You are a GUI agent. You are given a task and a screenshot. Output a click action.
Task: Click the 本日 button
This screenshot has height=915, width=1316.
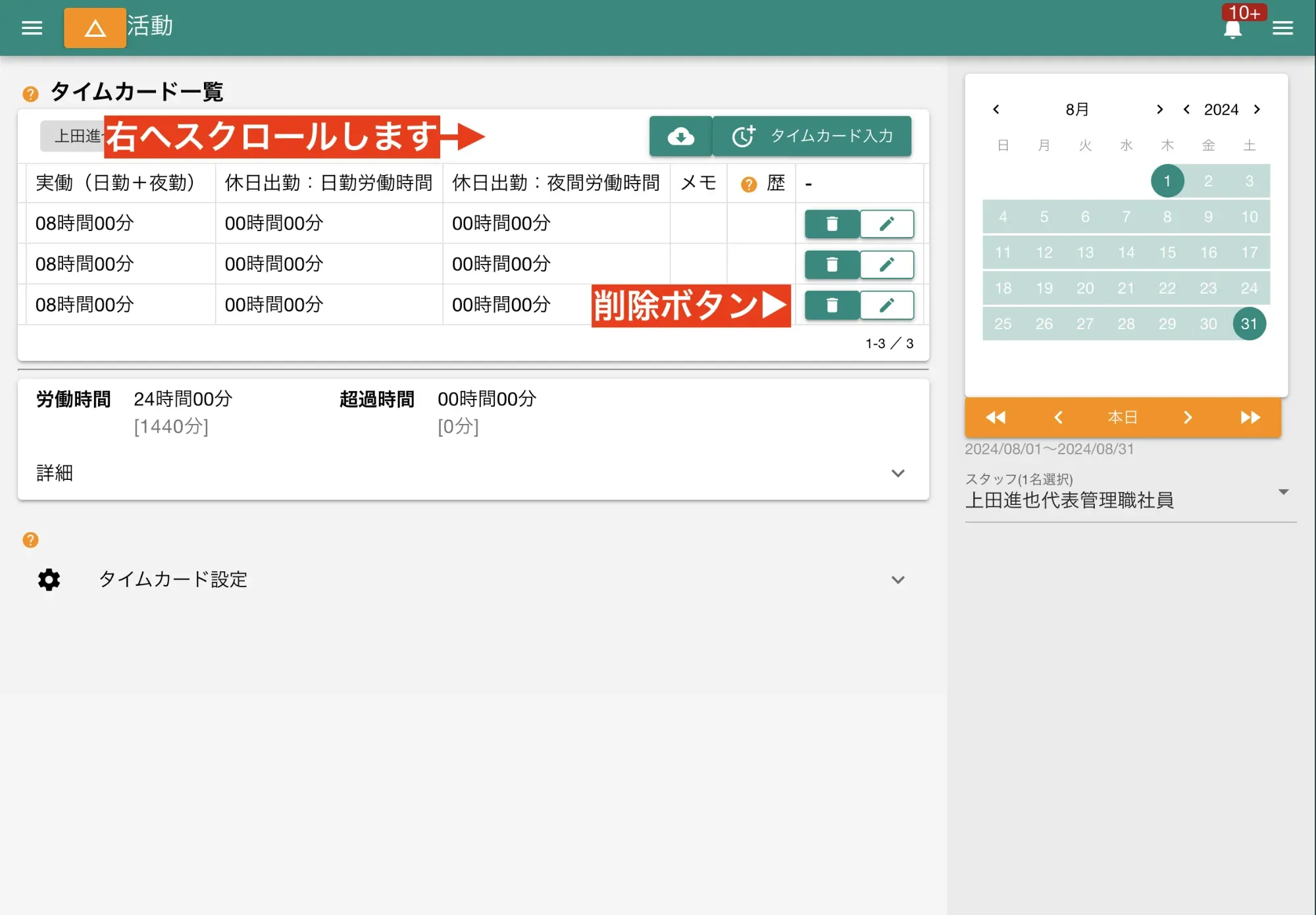click(x=1123, y=417)
